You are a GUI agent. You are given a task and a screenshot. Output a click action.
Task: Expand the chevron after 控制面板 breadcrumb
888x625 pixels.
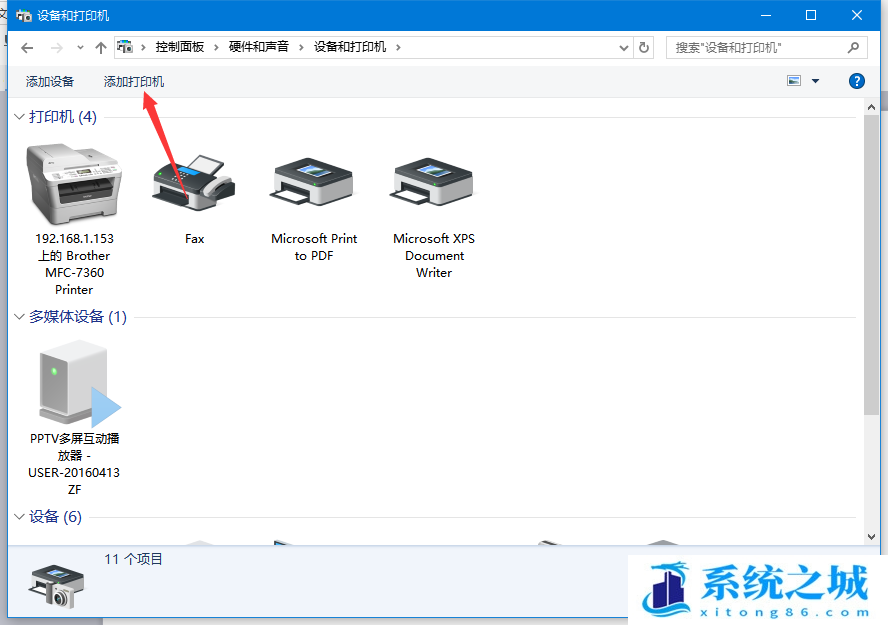point(216,48)
